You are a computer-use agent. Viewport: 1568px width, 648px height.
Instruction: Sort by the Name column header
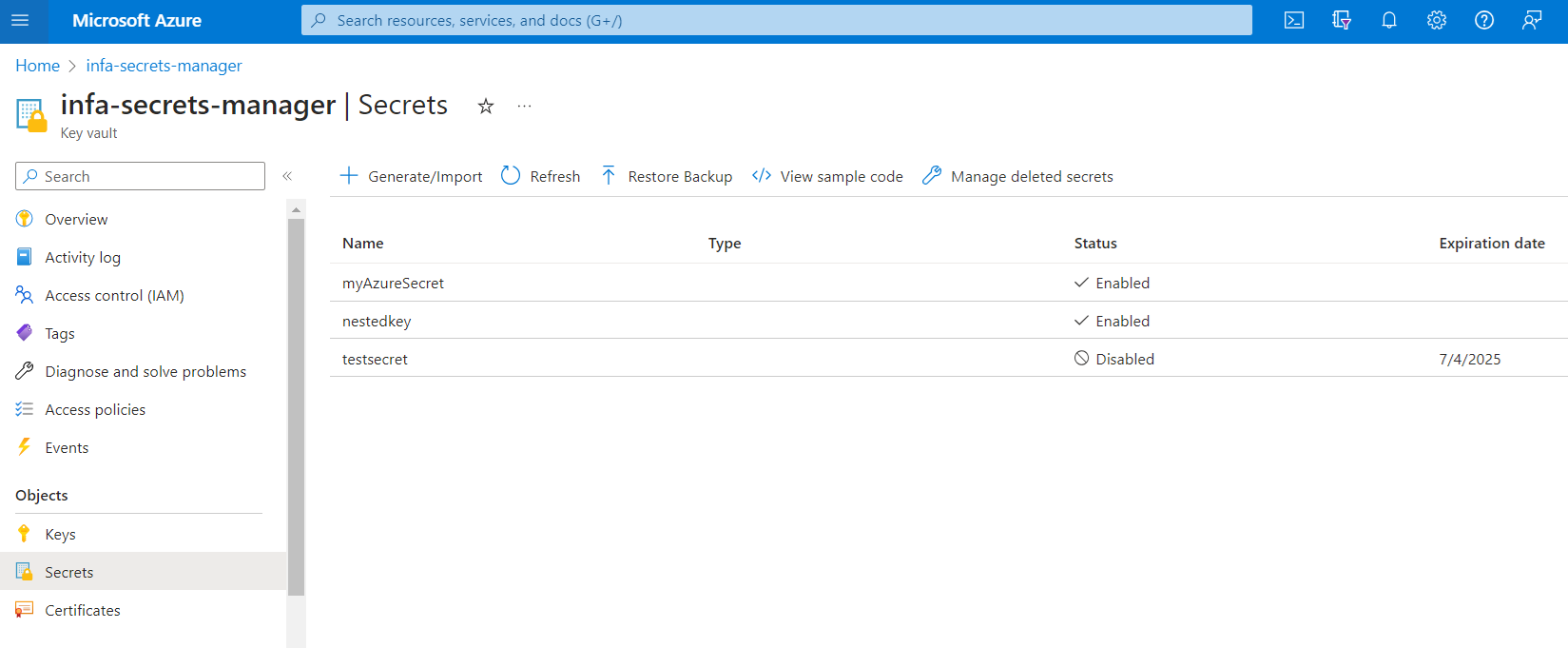[x=363, y=244]
